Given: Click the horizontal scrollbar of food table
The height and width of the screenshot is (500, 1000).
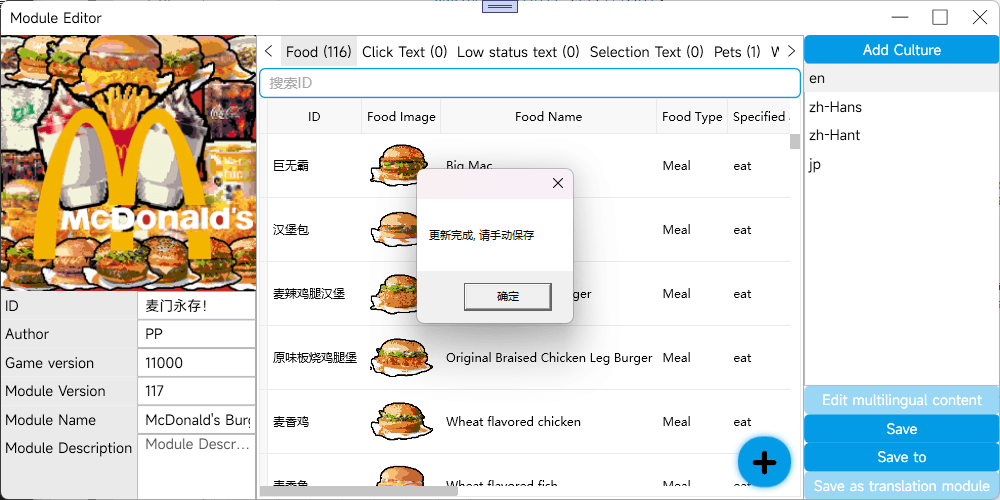Looking at the screenshot, I should pos(358,491).
